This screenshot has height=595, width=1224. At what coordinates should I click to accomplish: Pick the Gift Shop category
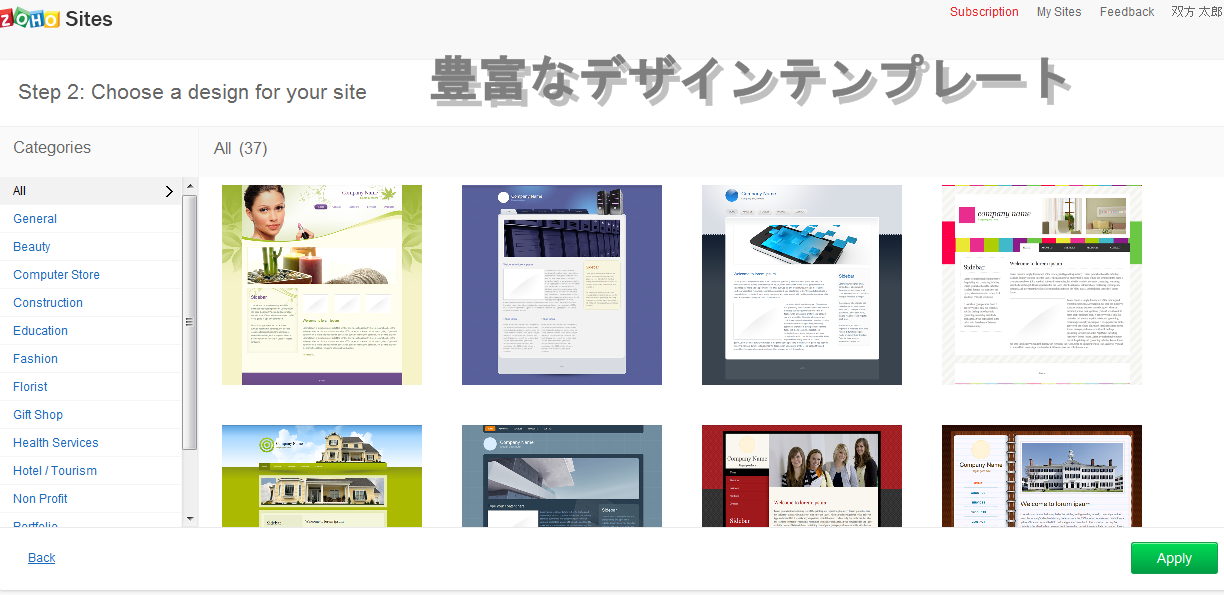tap(38, 415)
